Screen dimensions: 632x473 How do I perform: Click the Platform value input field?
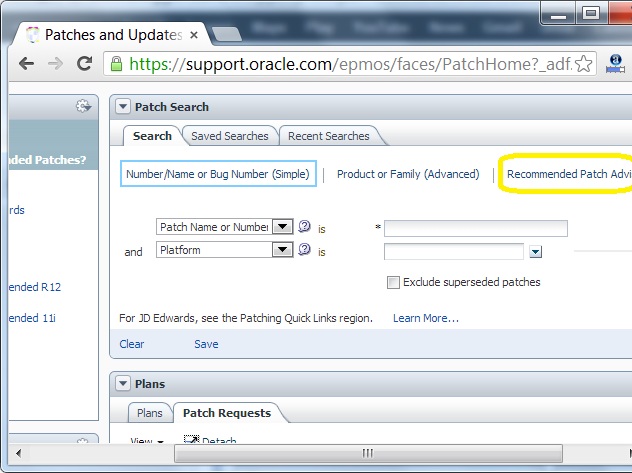point(454,252)
